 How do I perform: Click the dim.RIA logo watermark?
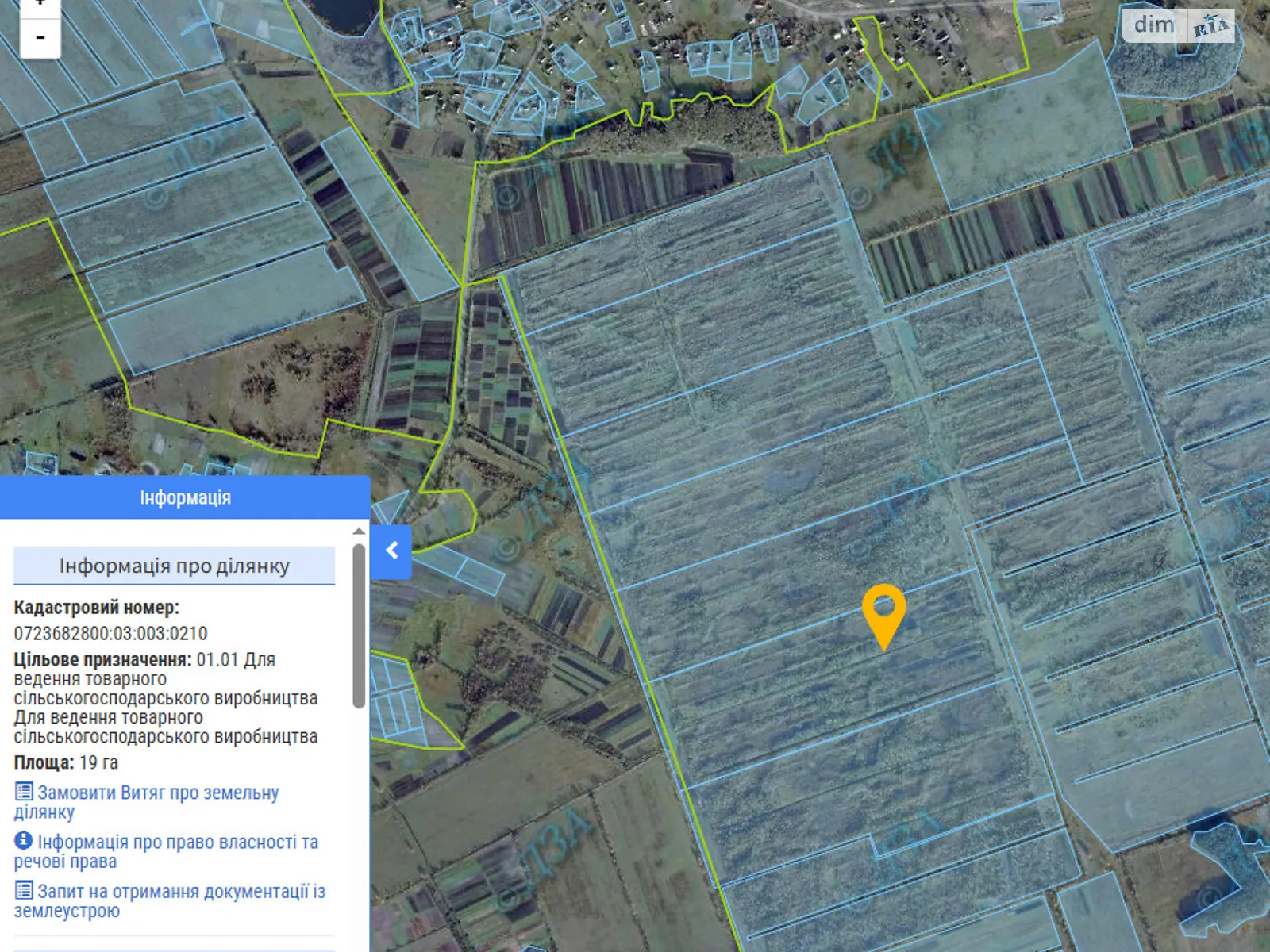click(x=1179, y=26)
